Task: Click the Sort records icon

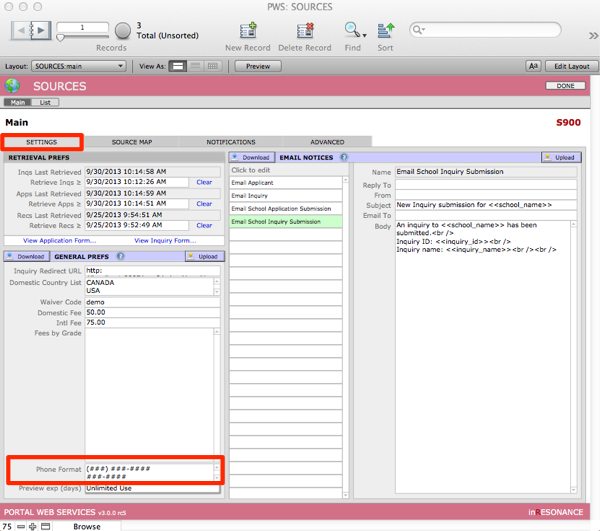Action: (385, 30)
